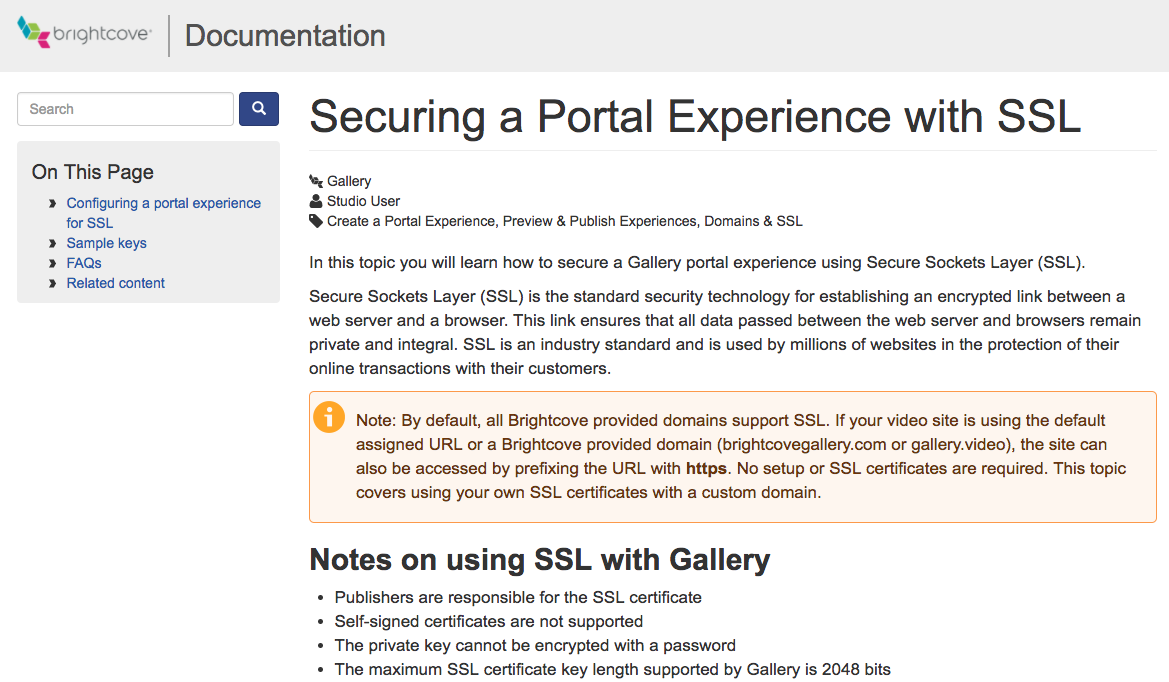Image resolution: width=1169 pixels, height=682 pixels.
Task: Jump to Configuring a portal experience for SSL
Action: 163,212
